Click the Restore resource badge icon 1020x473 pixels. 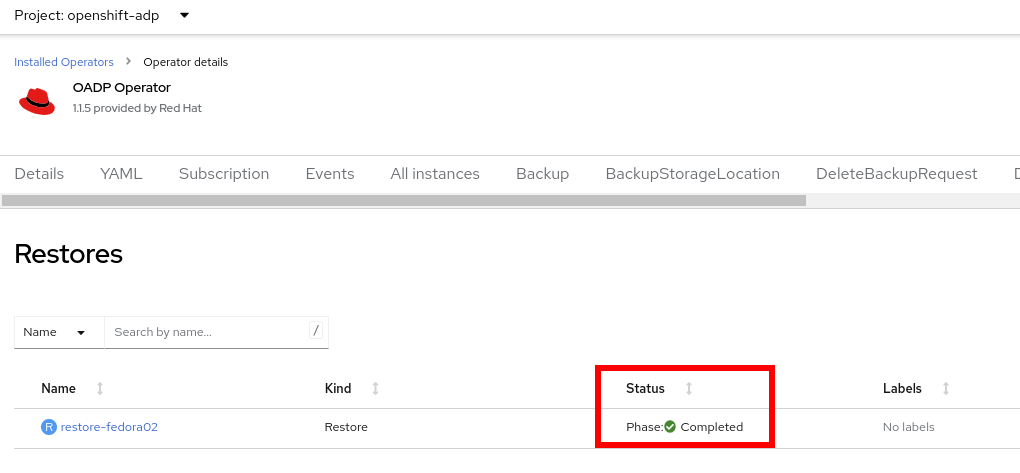(x=48, y=427)
